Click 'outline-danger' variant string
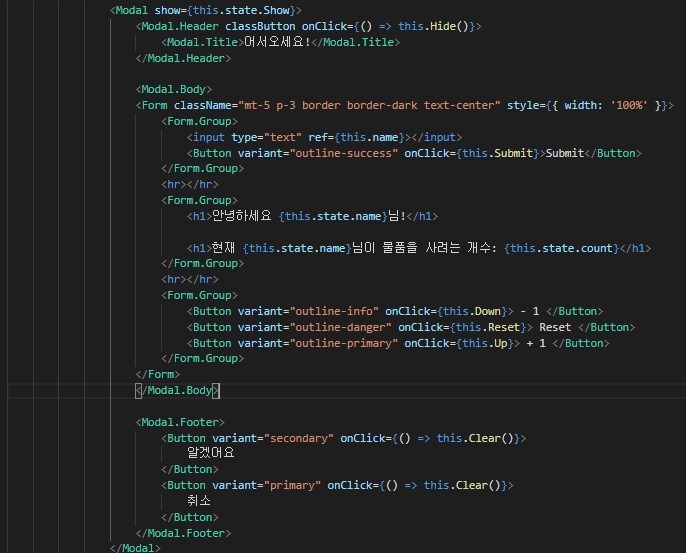Image resolution: width=686 pixels, height=553 pixels. (340, 328)
